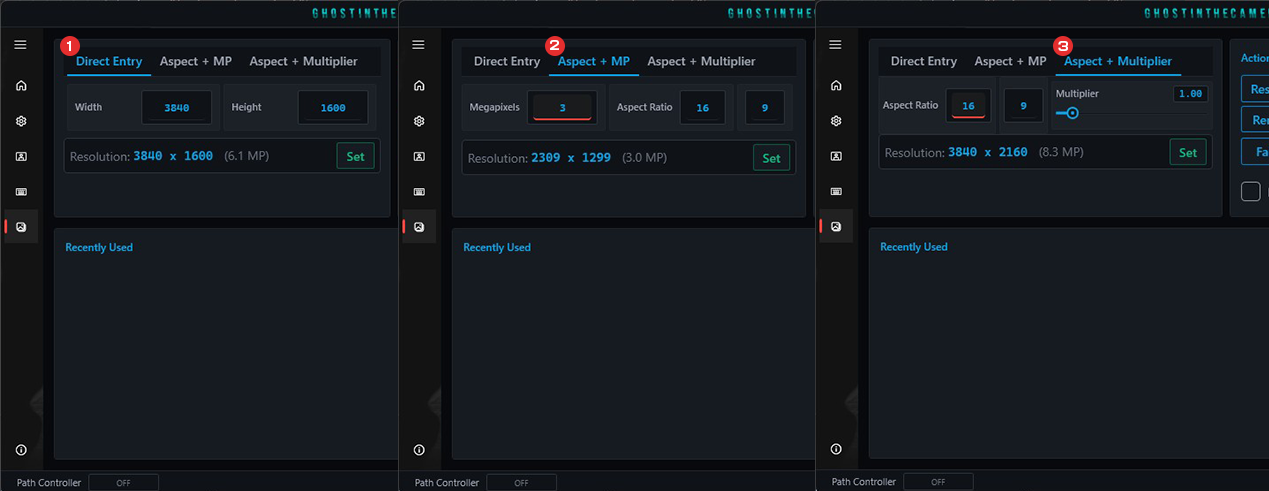Open the info icon in the 2309 x 1299 window
This screenshot has height=491, width=1269.
pos(418,450)
